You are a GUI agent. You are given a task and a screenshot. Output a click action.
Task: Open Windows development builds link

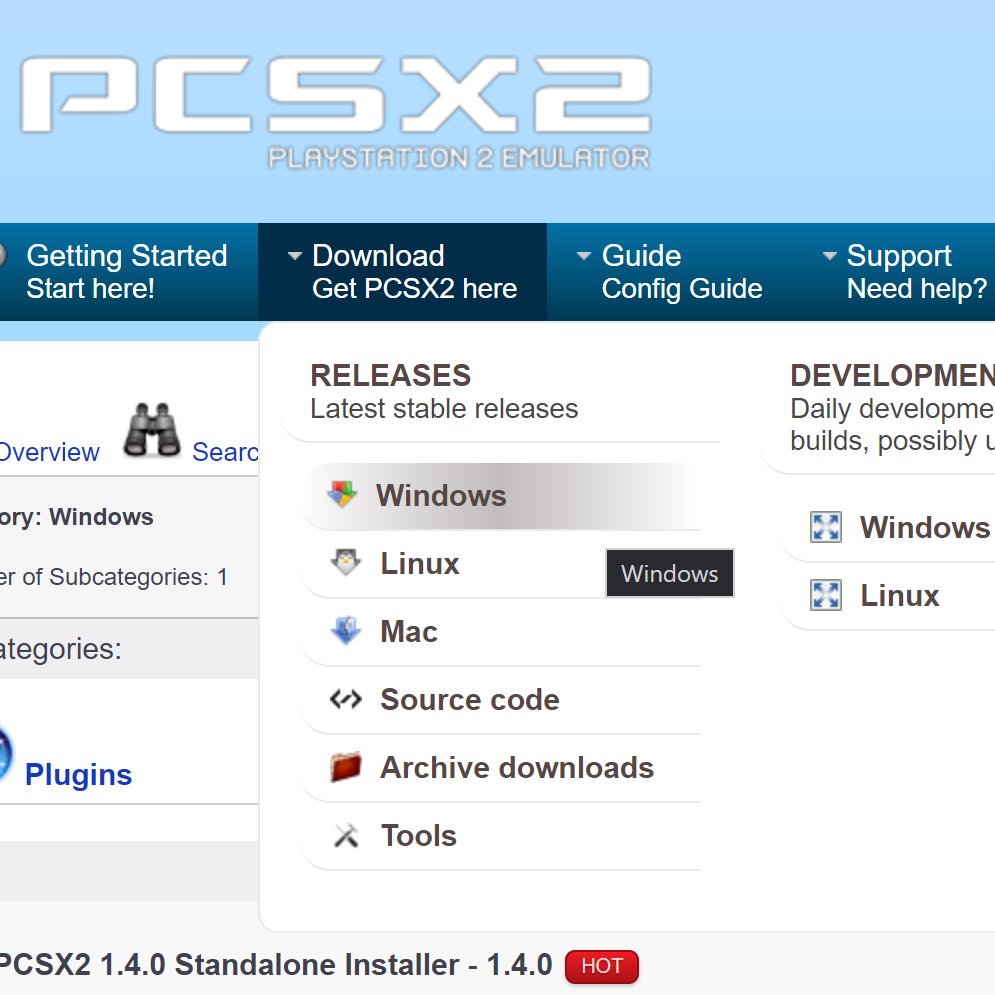tap(925, 527)
